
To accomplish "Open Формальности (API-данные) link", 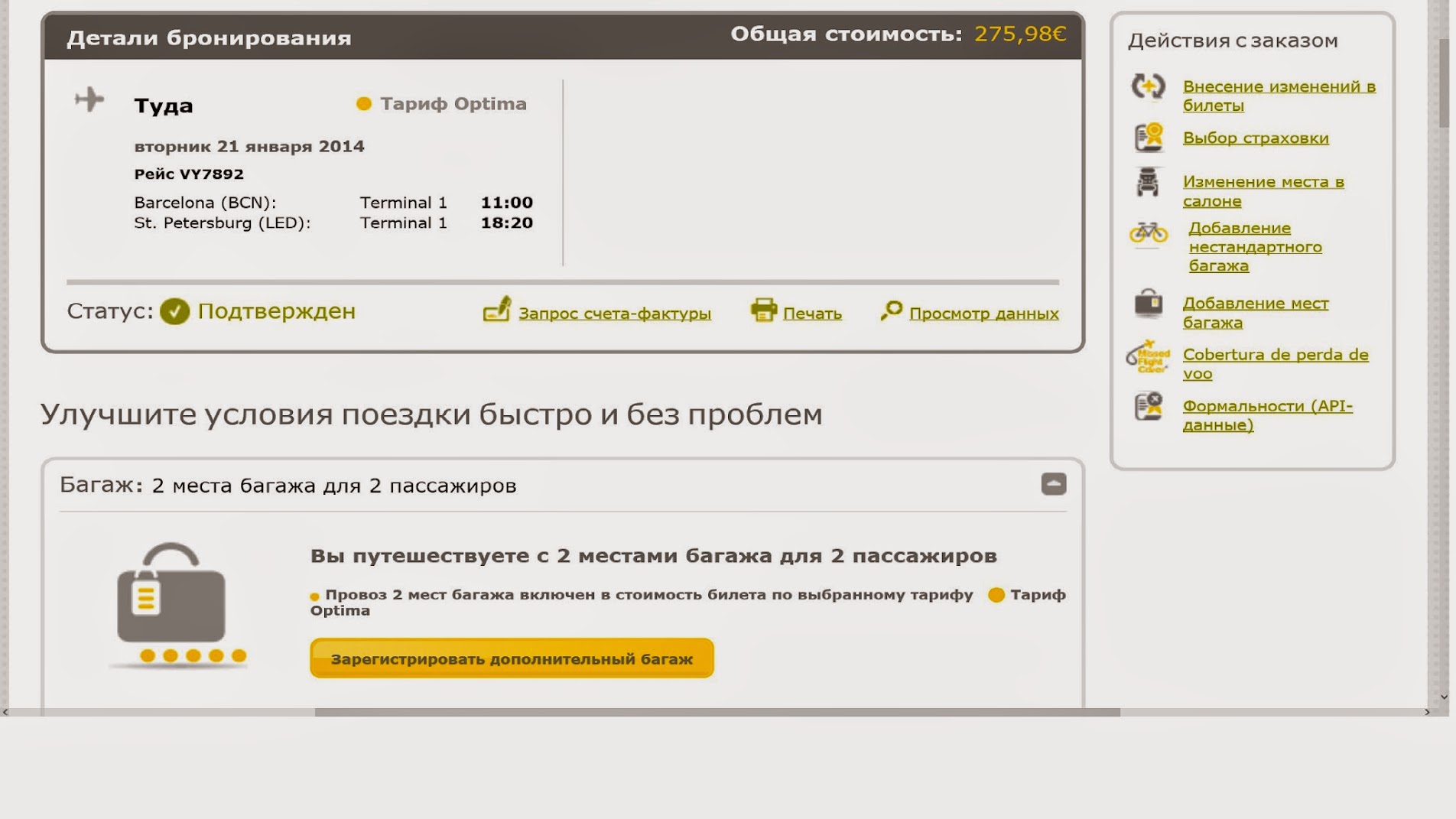I will (x=1267, y=415).
